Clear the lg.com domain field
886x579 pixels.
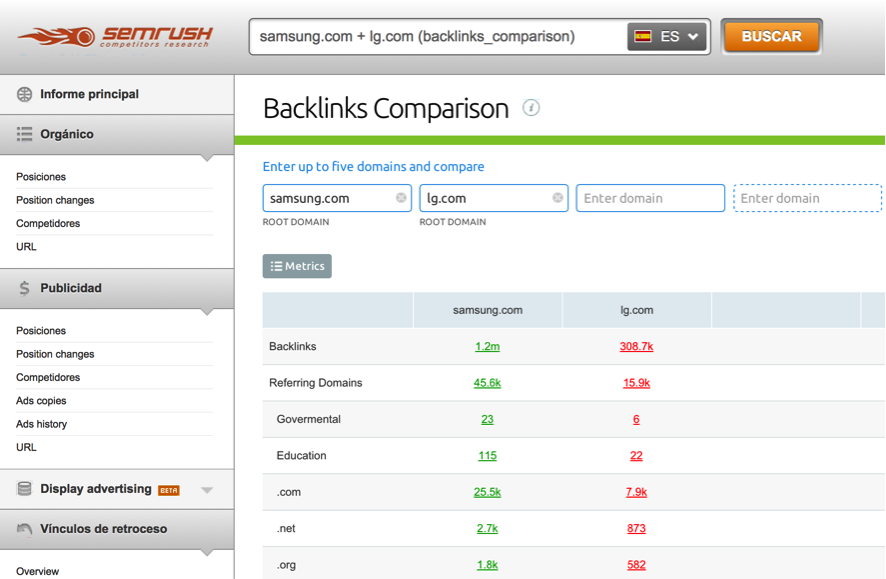click(557, 198)
